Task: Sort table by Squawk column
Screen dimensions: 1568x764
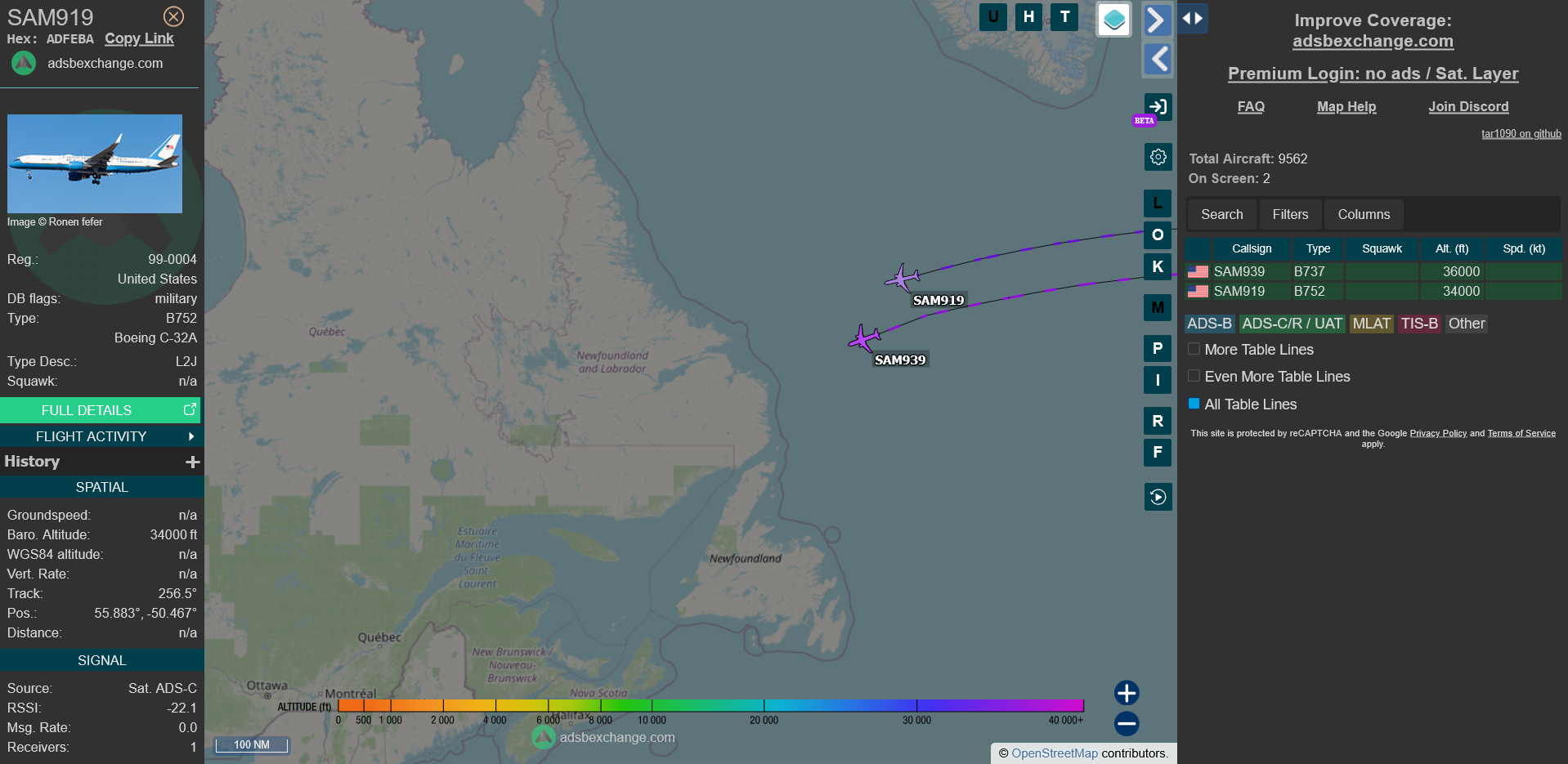Action: pyautogui.click(x=1382, y=248)
